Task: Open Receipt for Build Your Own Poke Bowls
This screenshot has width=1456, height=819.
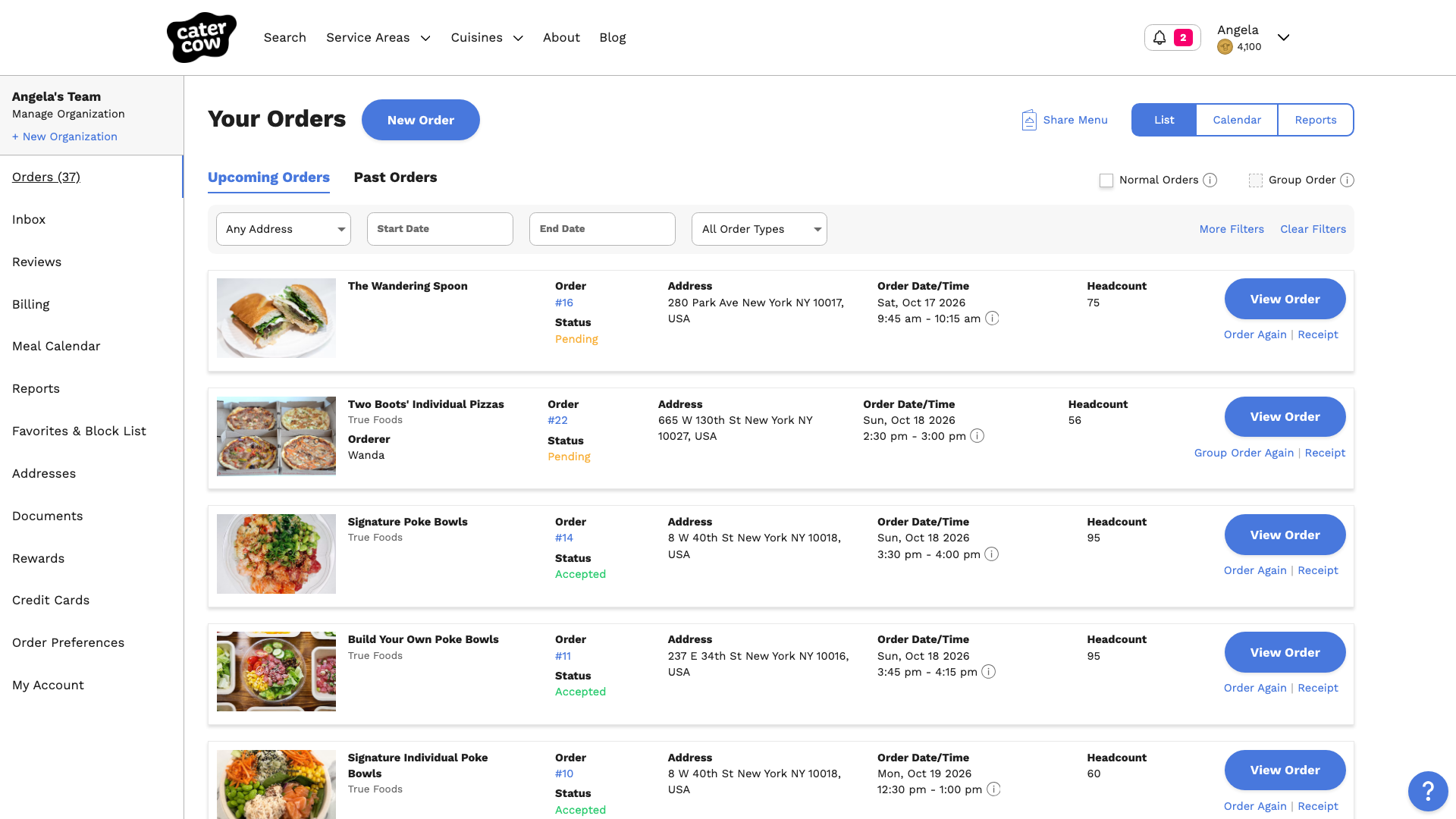Action: (1318, 688)
